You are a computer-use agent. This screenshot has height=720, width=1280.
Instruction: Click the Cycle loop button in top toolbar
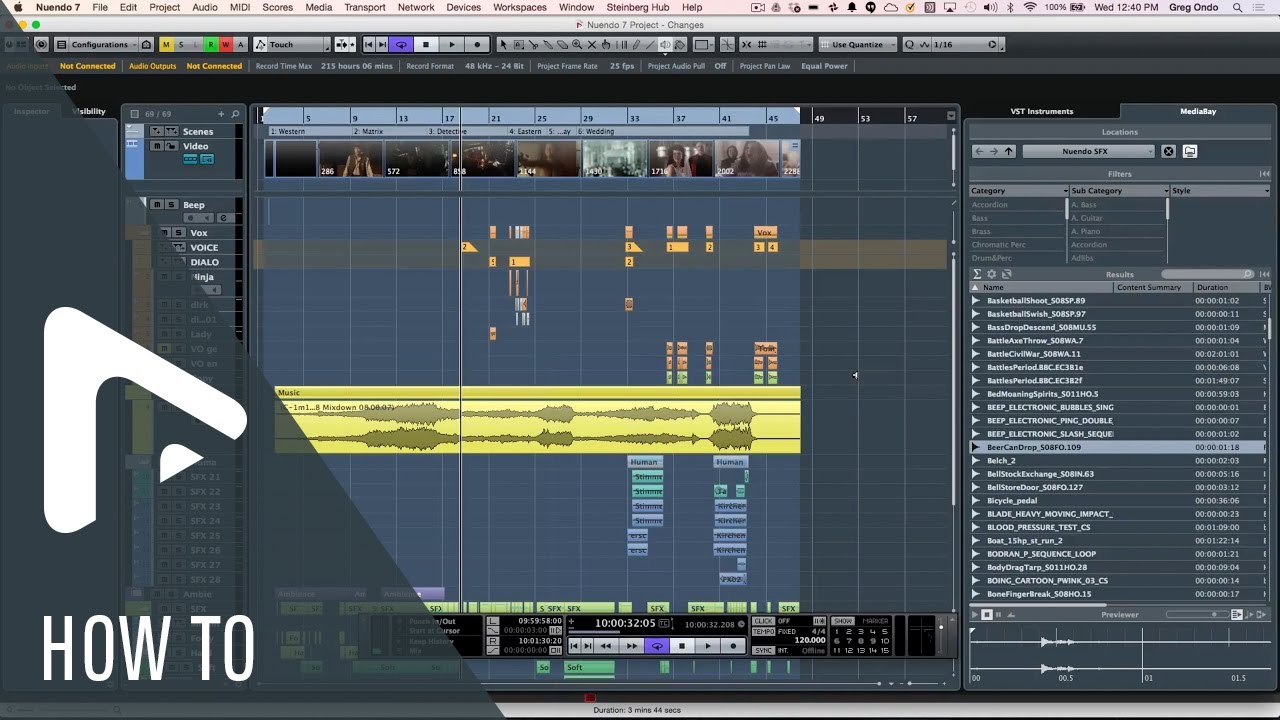click(401, 44)
